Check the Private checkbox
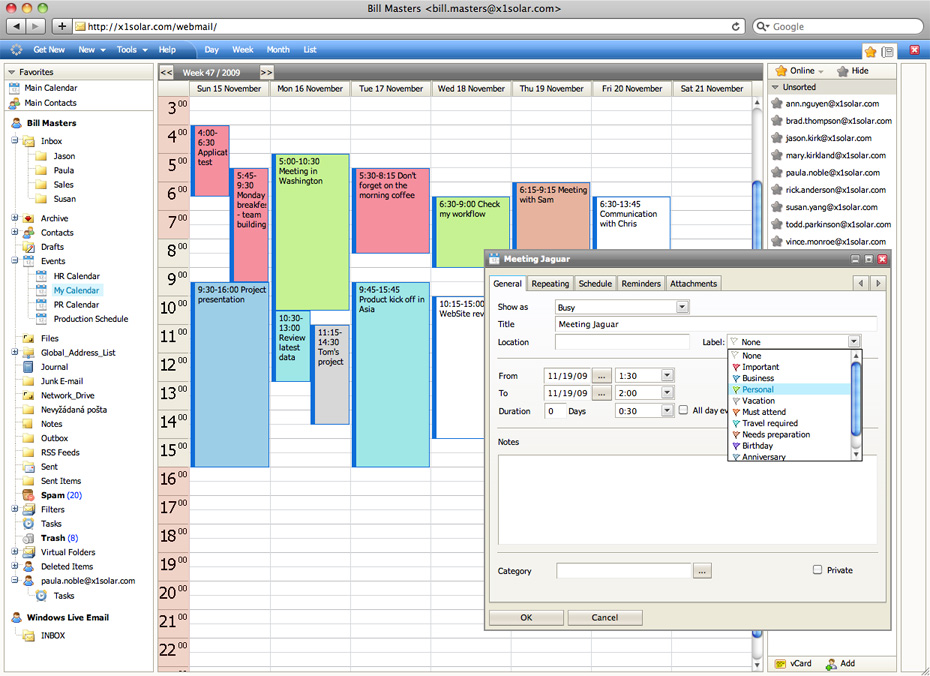Screen dimensions: 930x676 point(817,570)
